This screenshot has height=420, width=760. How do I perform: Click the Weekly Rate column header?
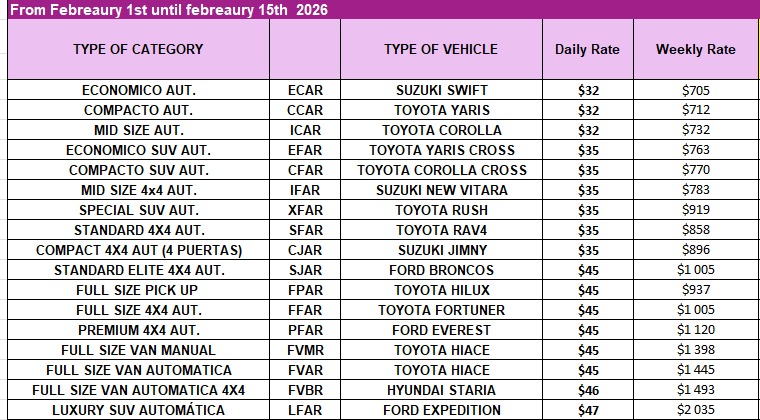(695, 49)
